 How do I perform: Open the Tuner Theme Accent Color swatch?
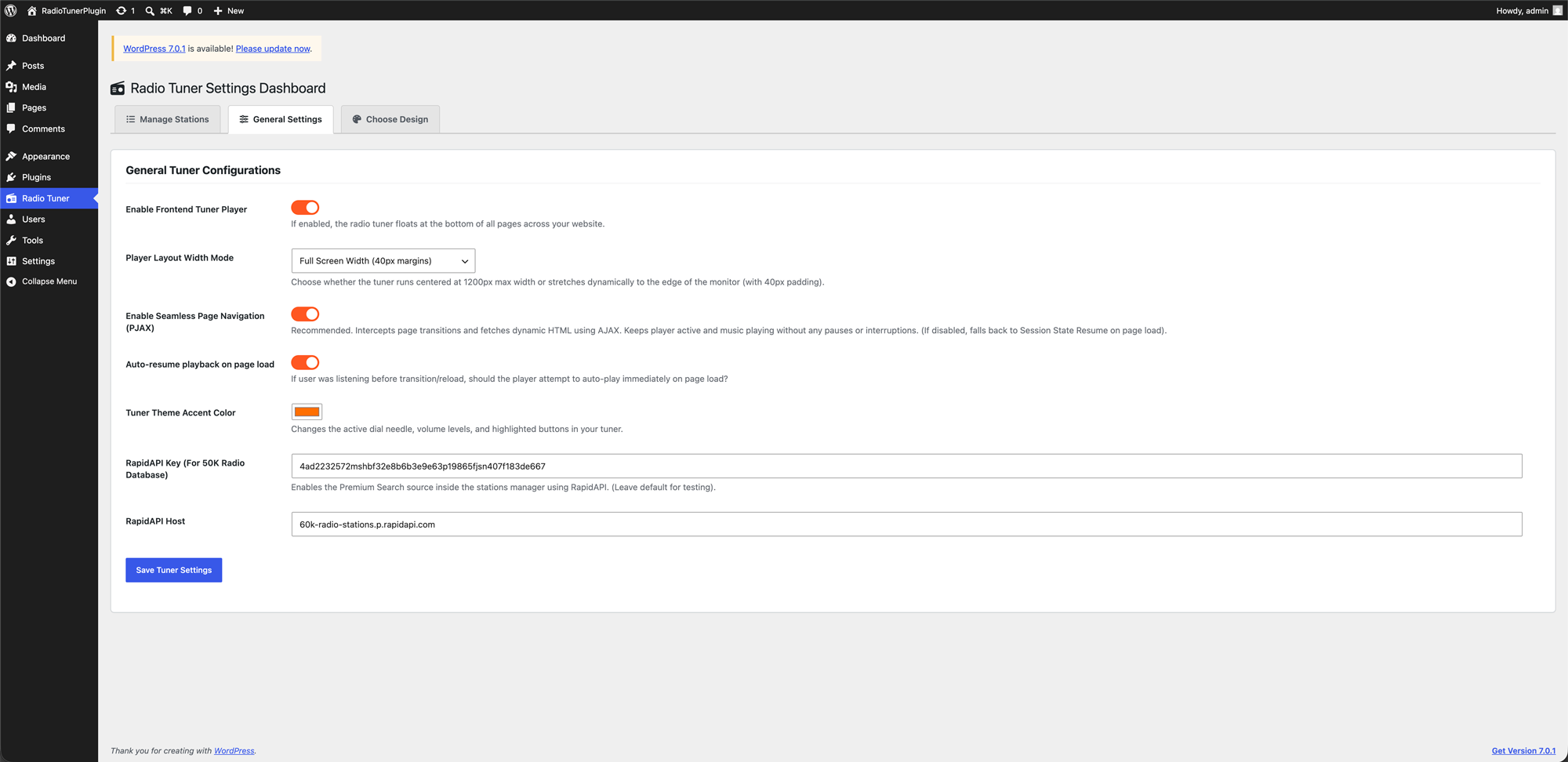[x=307, y=412]
